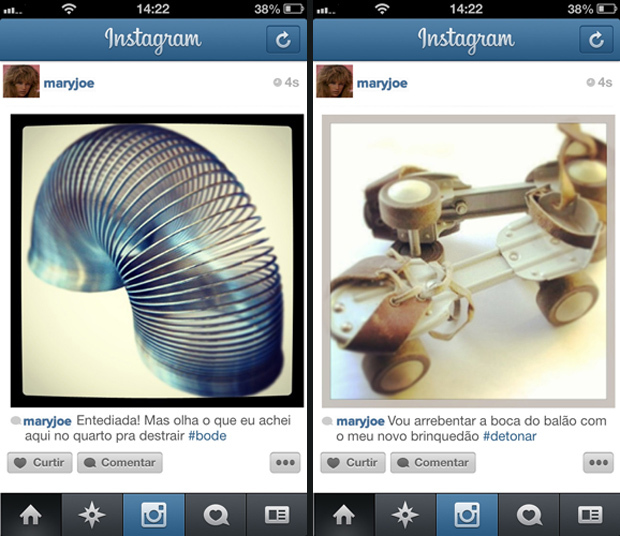Open activity heart bubble on right screen
Screen dimensions: 620x536
click(x=529, y=515)
